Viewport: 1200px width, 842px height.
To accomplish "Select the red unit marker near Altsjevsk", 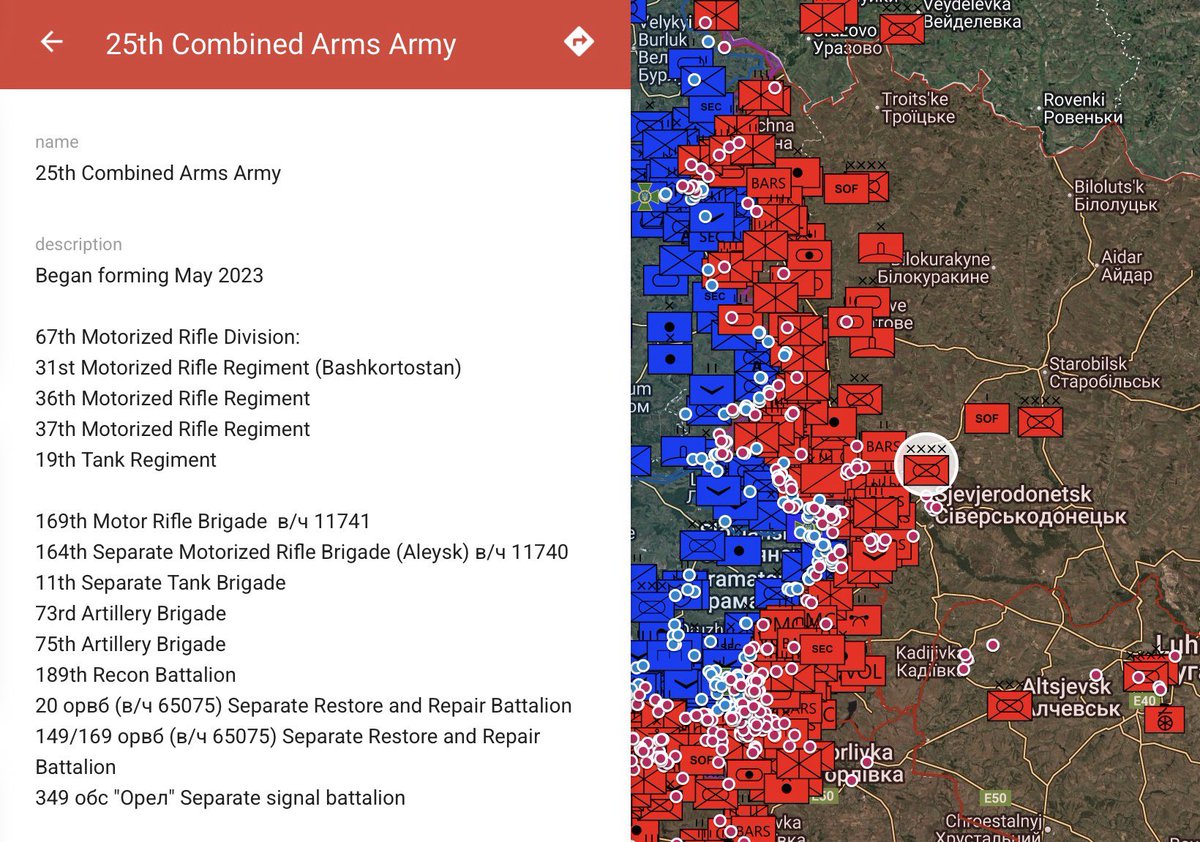I will click(1007, 706).
